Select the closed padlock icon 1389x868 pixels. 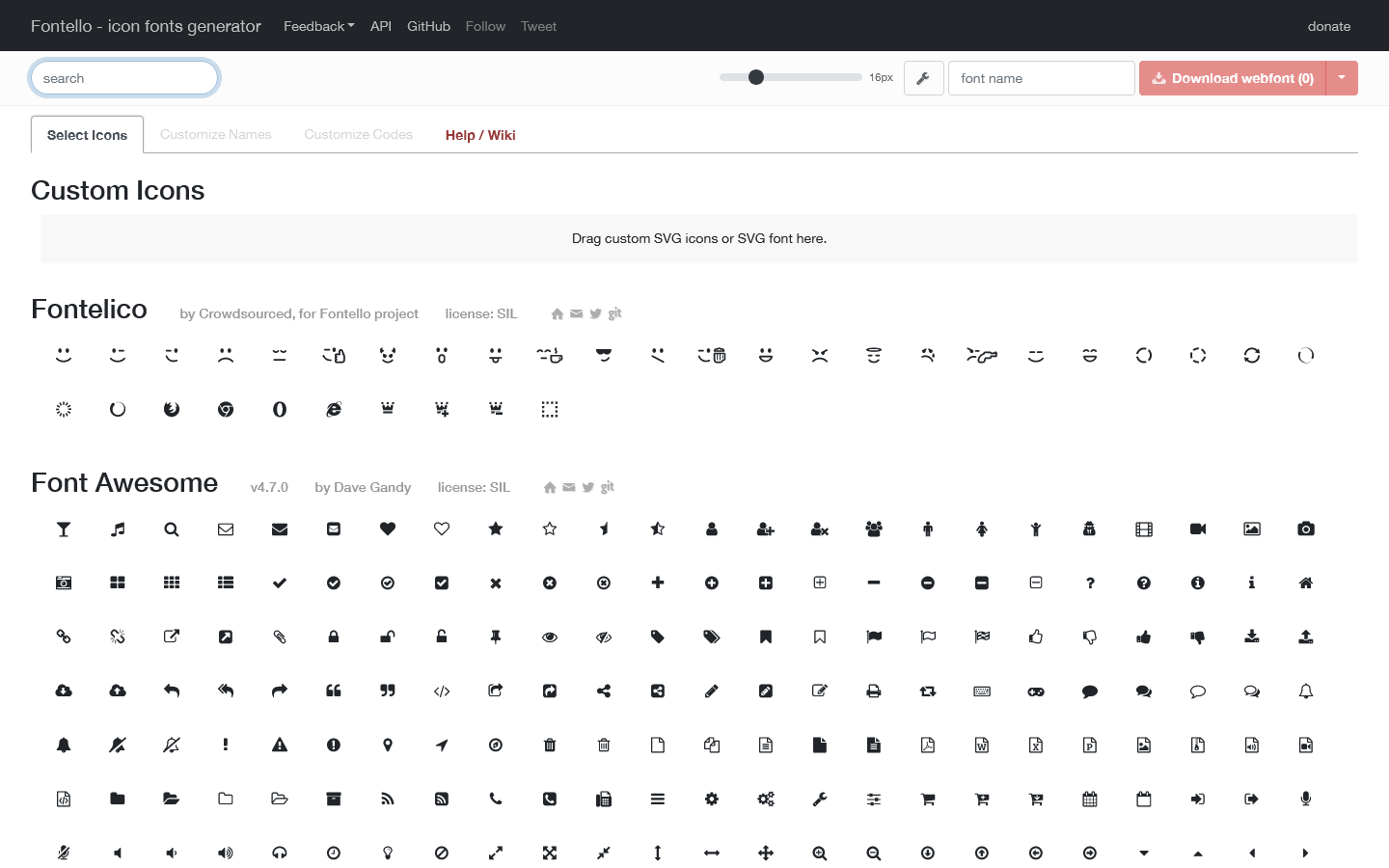coord(334,637)
